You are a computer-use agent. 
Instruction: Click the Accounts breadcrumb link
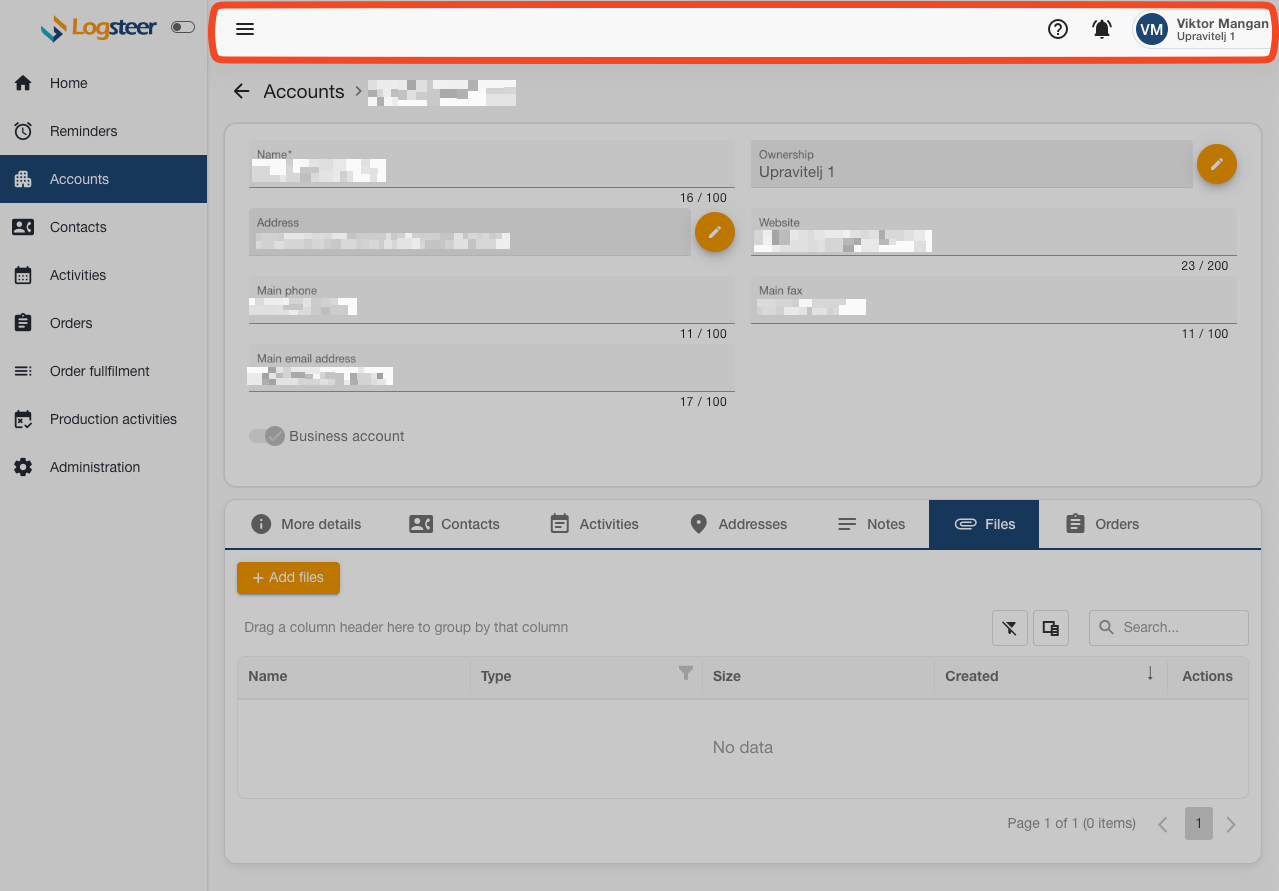click(304, 91)
